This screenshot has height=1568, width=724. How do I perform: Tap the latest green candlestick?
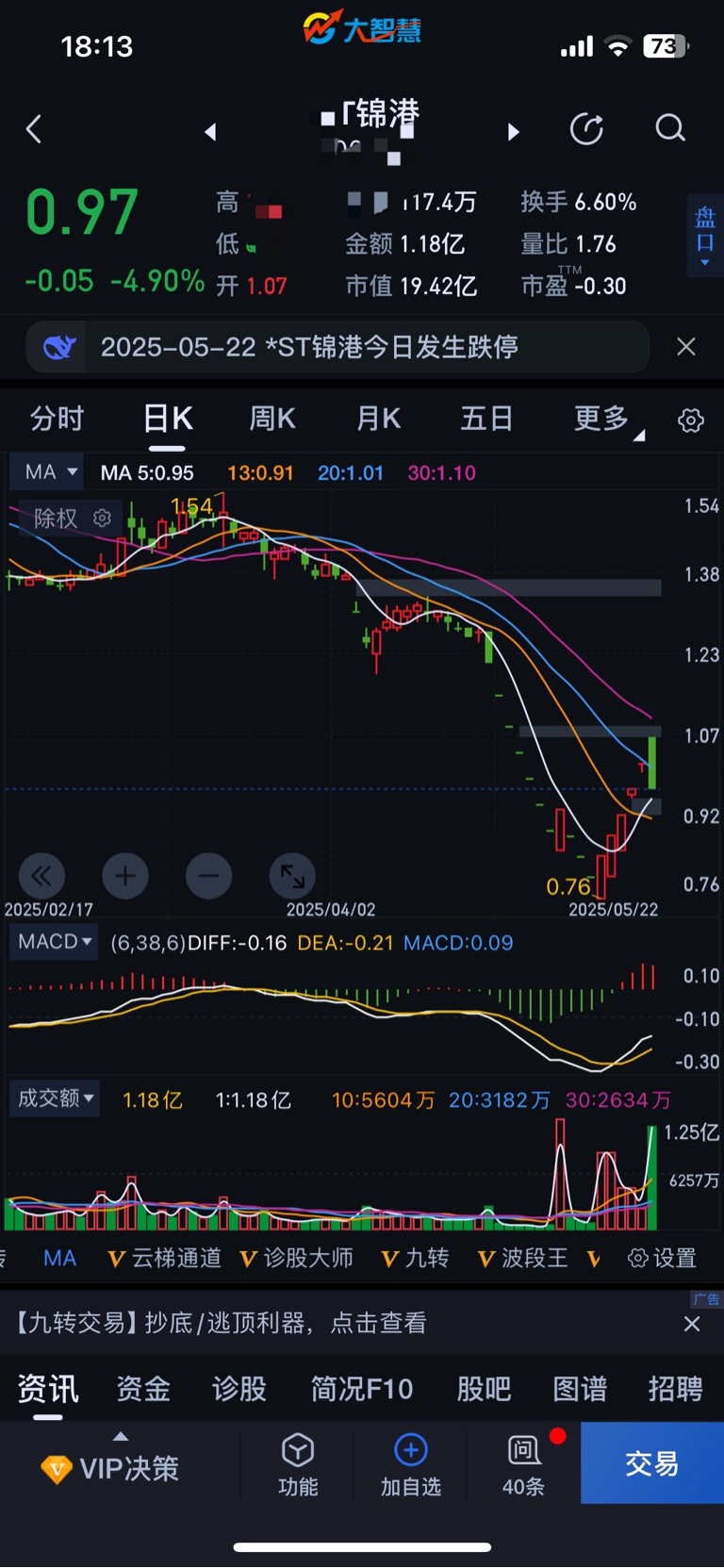pyautogui.click(x=651, y=762)
